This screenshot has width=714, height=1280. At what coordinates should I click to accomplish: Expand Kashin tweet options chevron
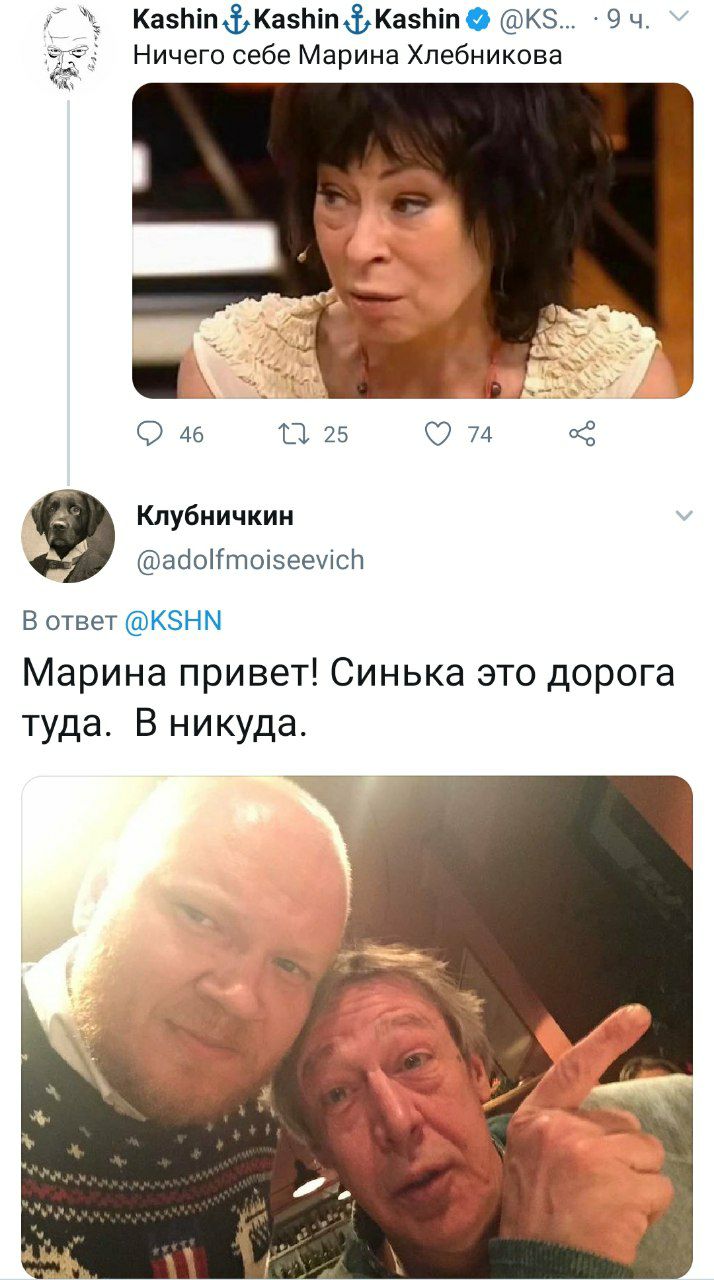(x=679, y=16)
